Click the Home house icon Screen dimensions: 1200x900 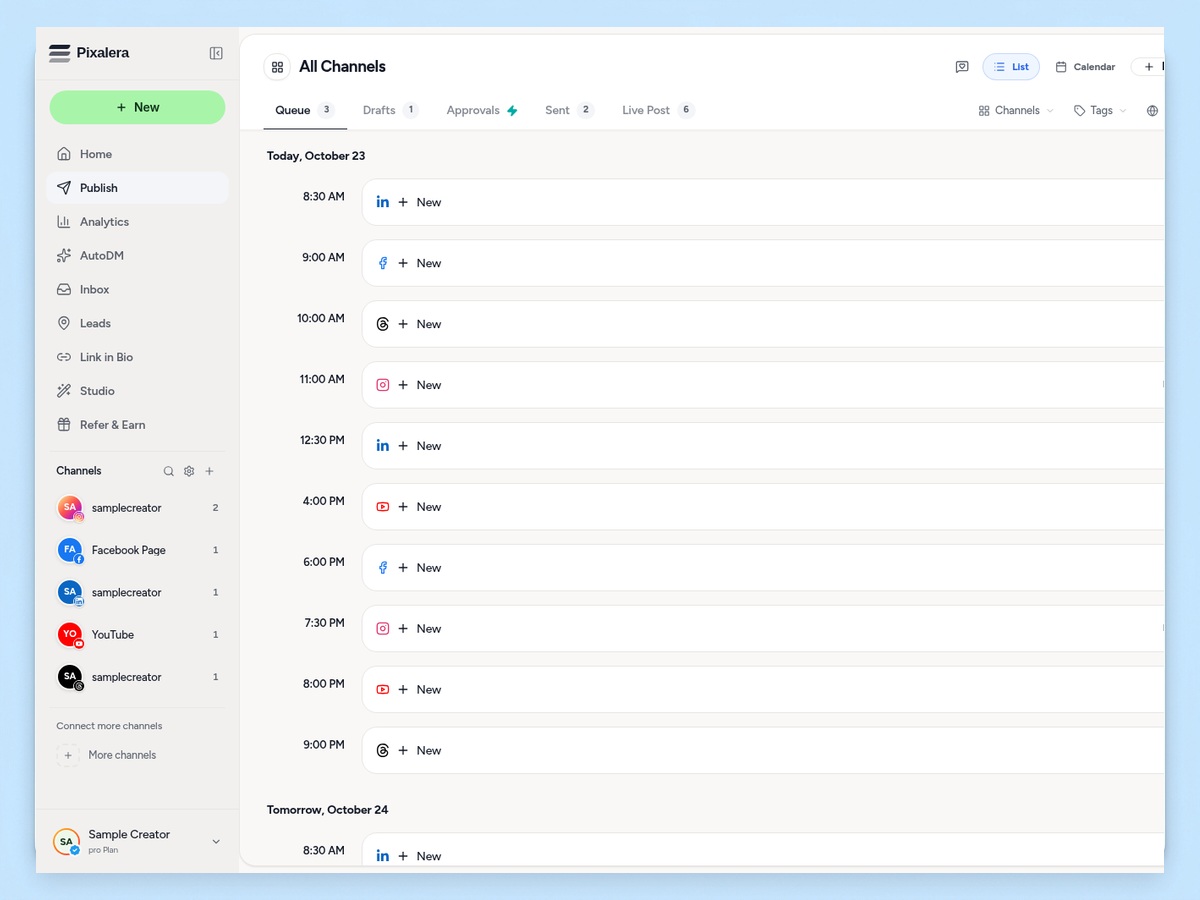64,154
